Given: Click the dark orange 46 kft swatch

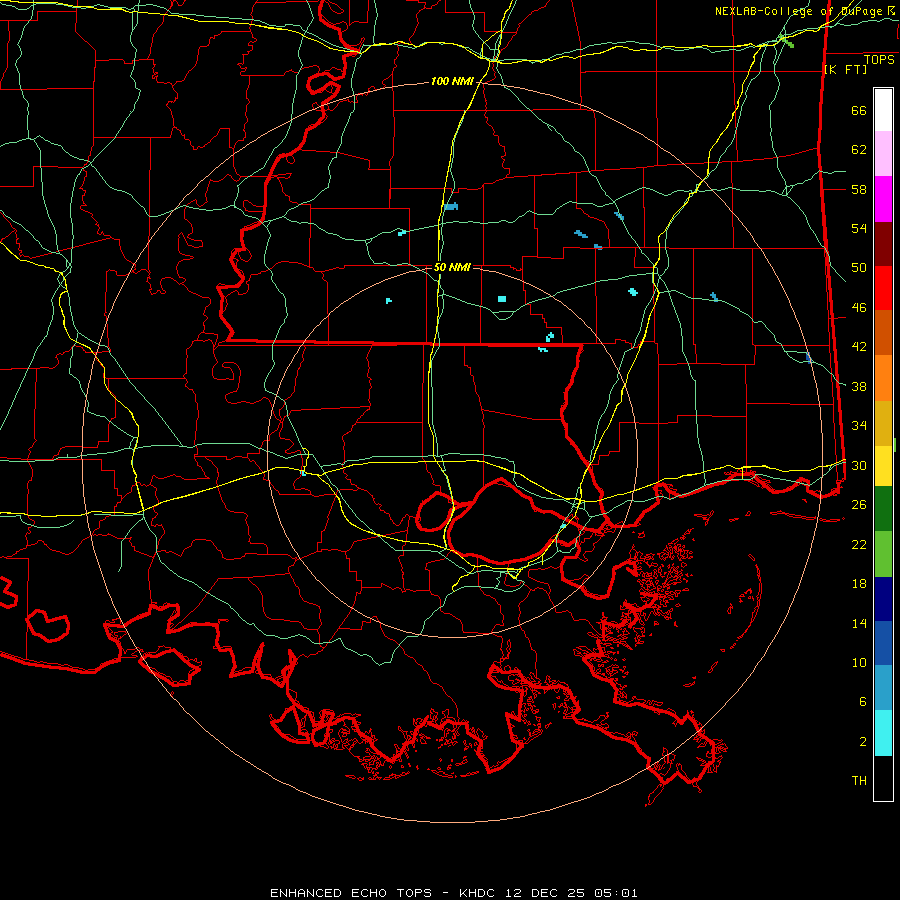Looking at the screenshot, I should 883,333.
